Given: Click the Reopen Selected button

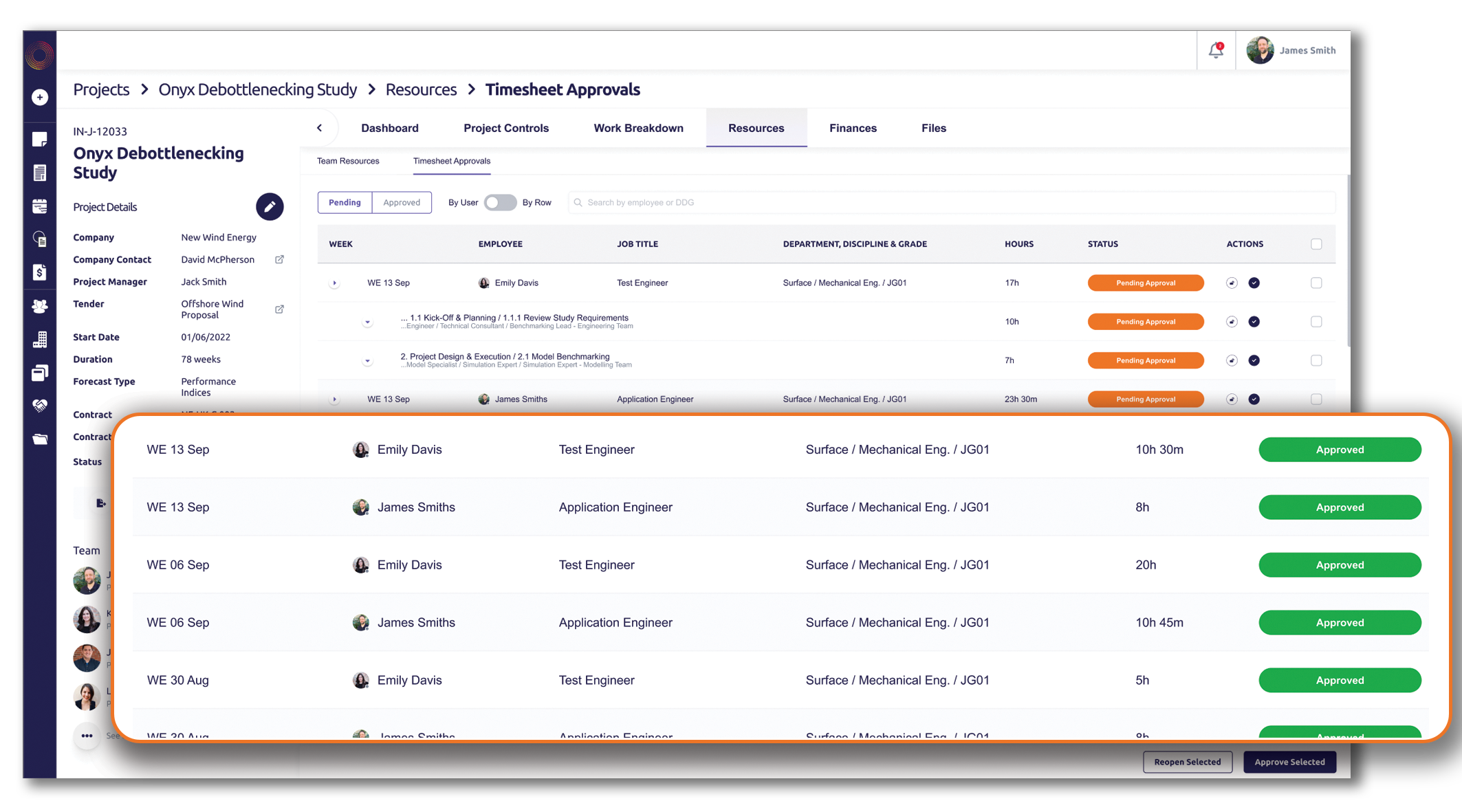Looking at the screenshot, I should point(1188,762).
